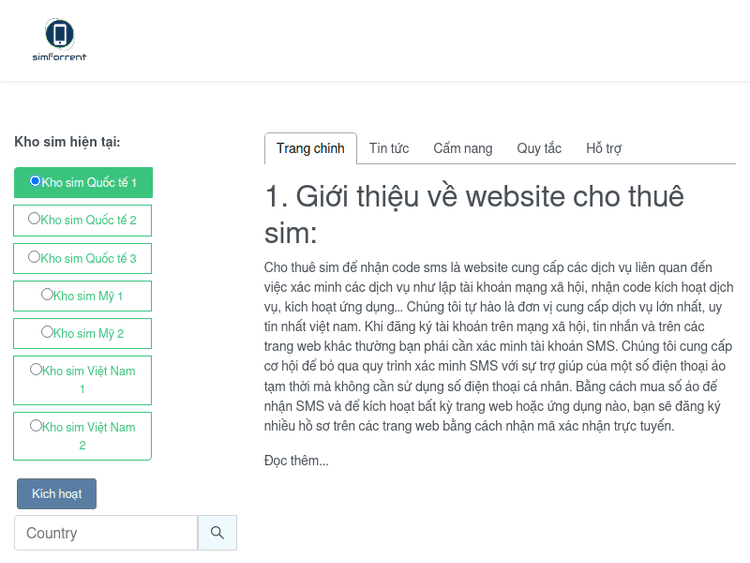Switch to the Hỗ trợ tab
Screen dimensions: 750x563
[x=603, y=148]
